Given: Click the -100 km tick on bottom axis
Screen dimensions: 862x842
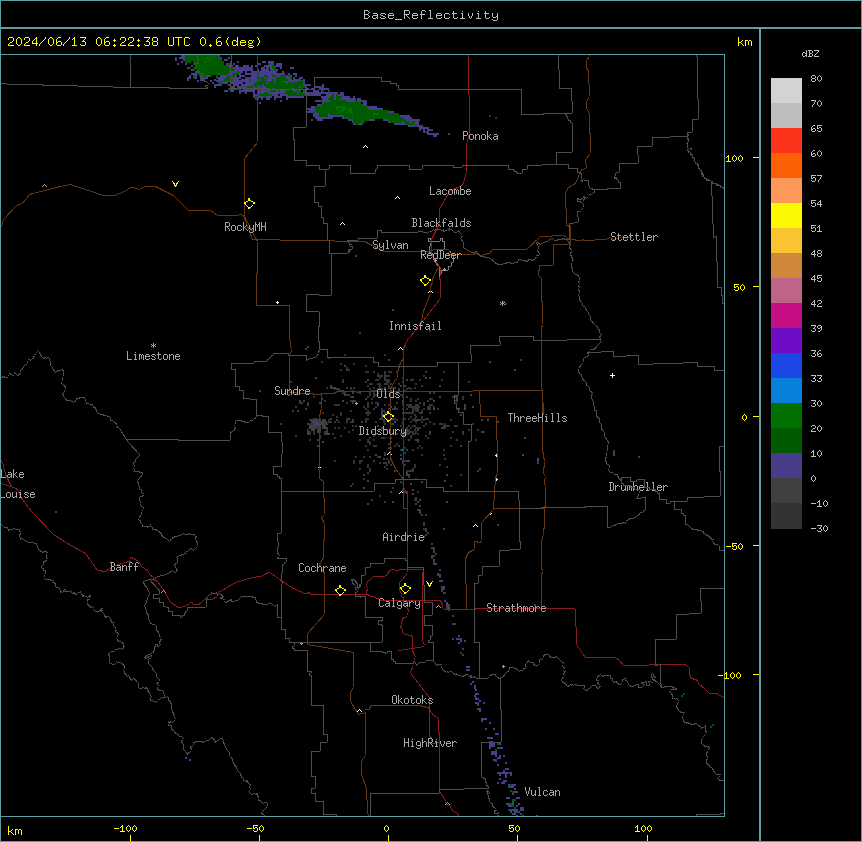Looking at the screenshot, I should click(x=125, y=829).
